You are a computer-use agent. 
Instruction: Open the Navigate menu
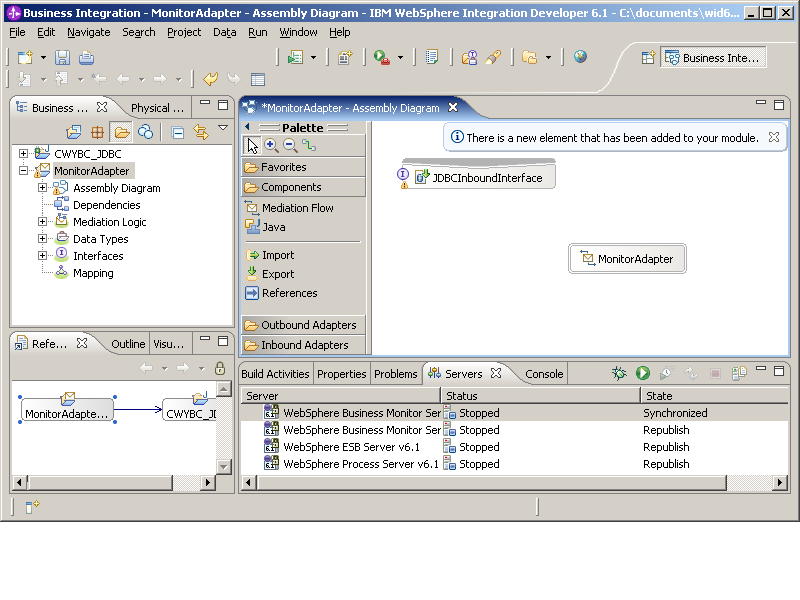[89, 32]
